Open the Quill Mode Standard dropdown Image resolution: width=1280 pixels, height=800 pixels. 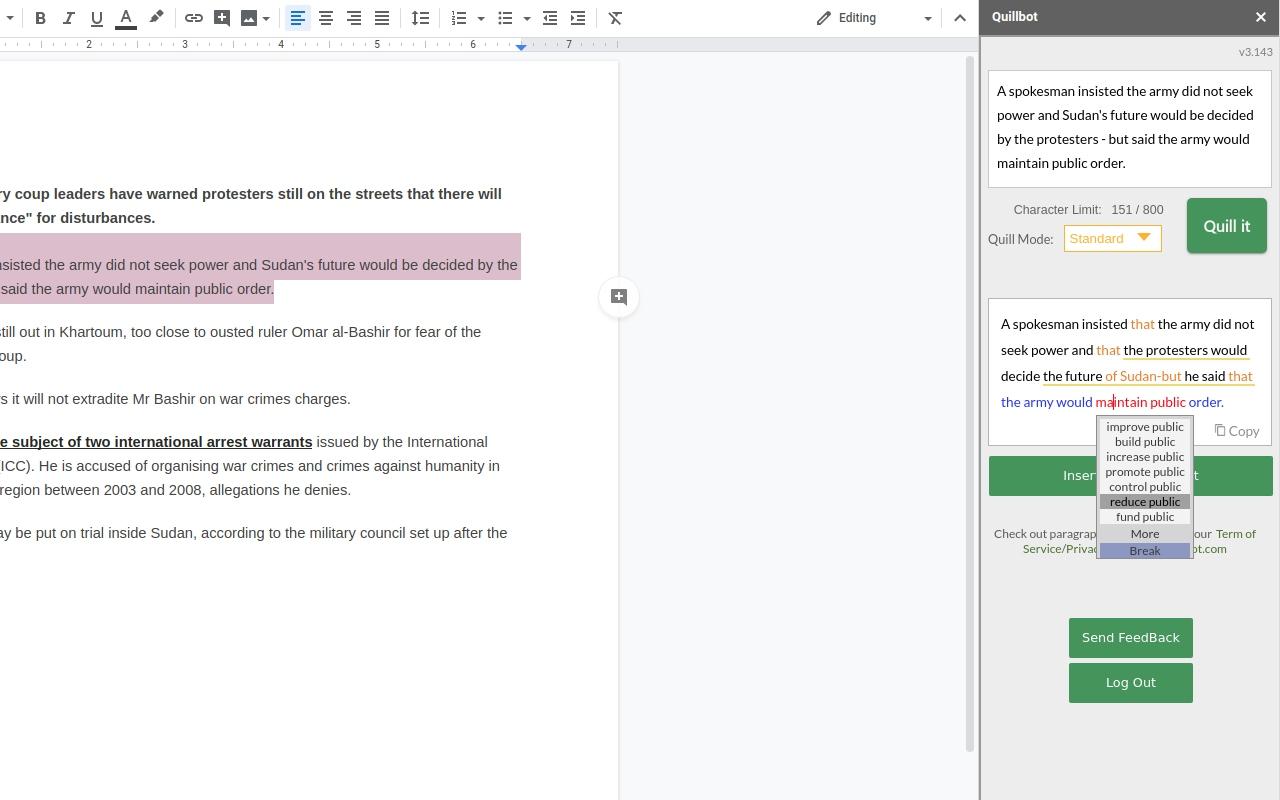1113,239
